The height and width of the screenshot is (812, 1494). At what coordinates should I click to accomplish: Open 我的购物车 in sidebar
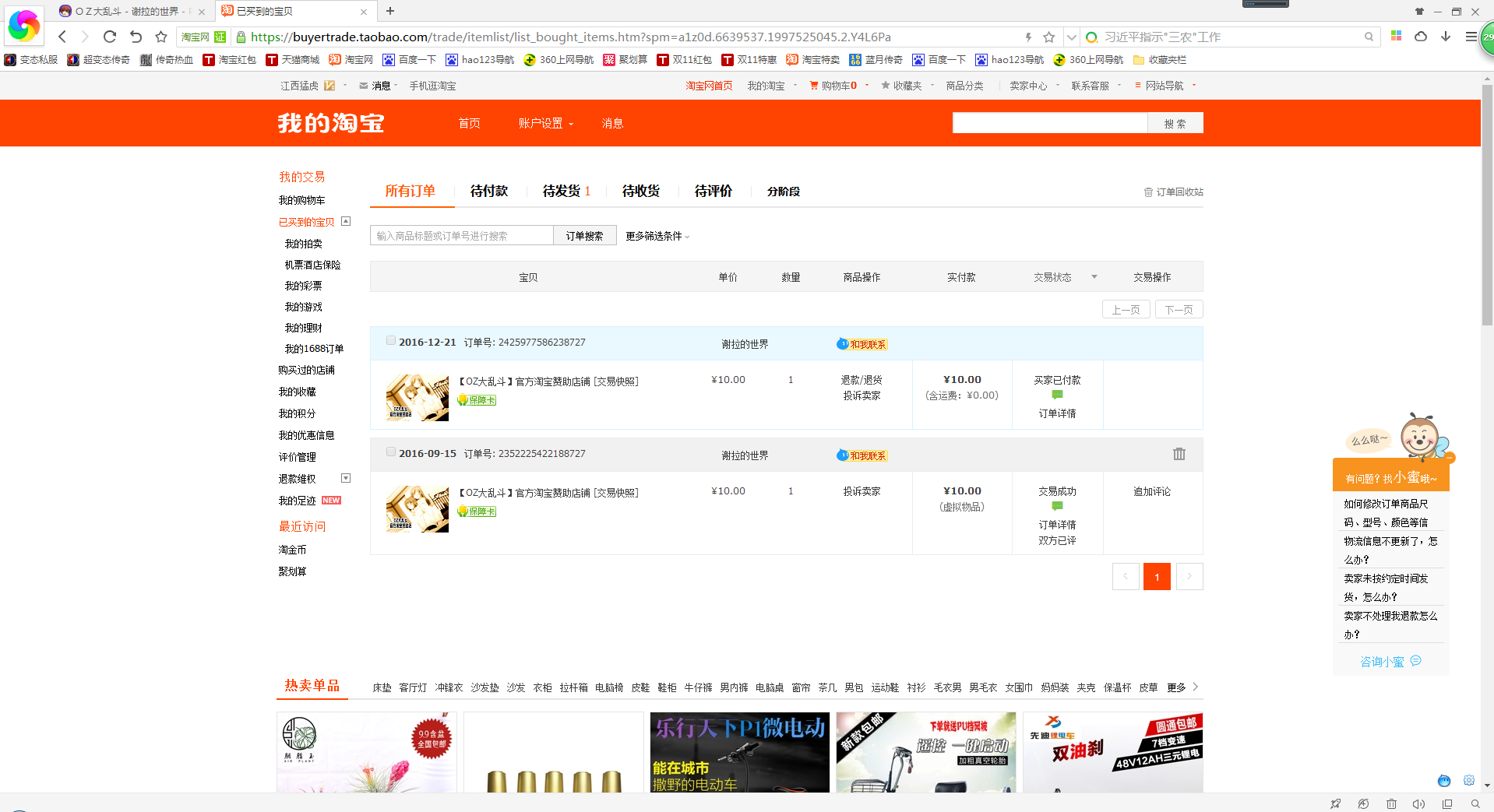pos(302,201)
